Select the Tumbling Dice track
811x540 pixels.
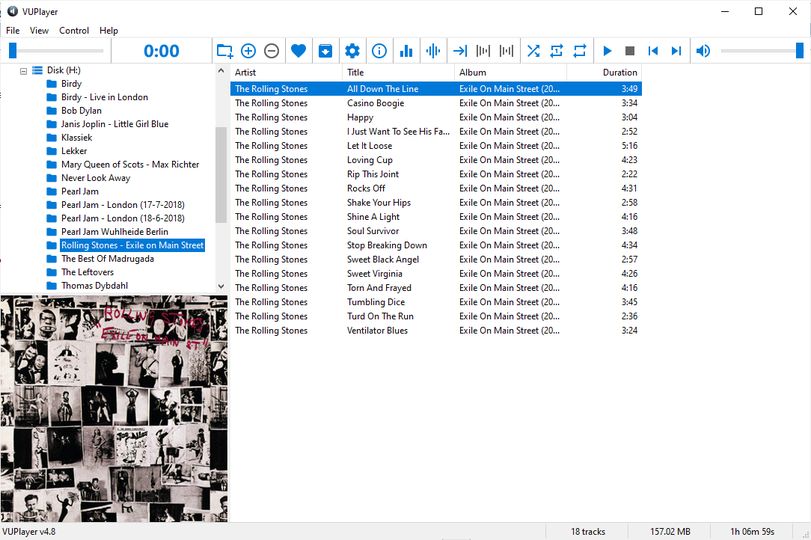click(x=436, y=302)
